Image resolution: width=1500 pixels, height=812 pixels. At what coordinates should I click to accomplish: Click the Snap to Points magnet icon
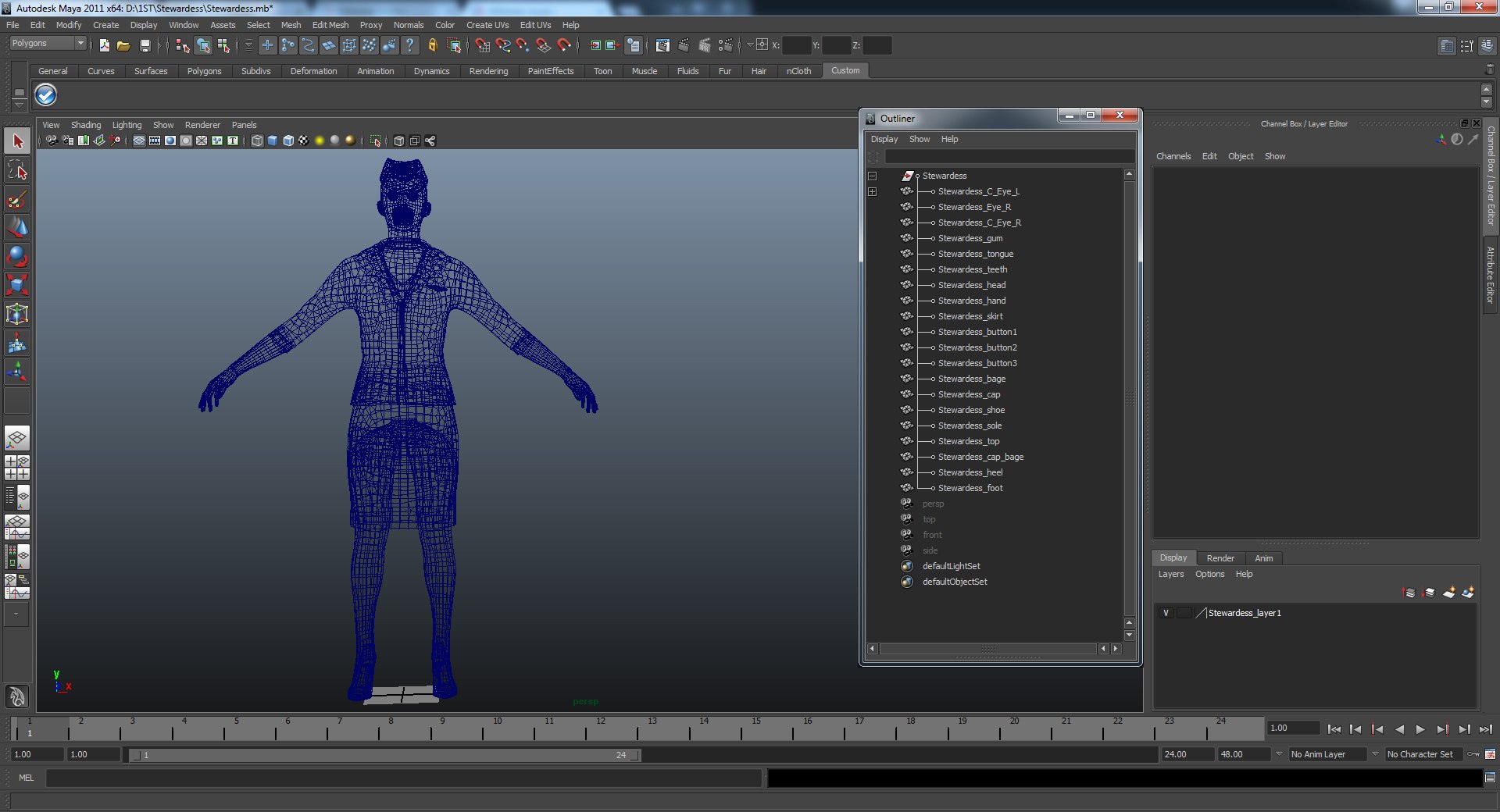coord(523,45)
